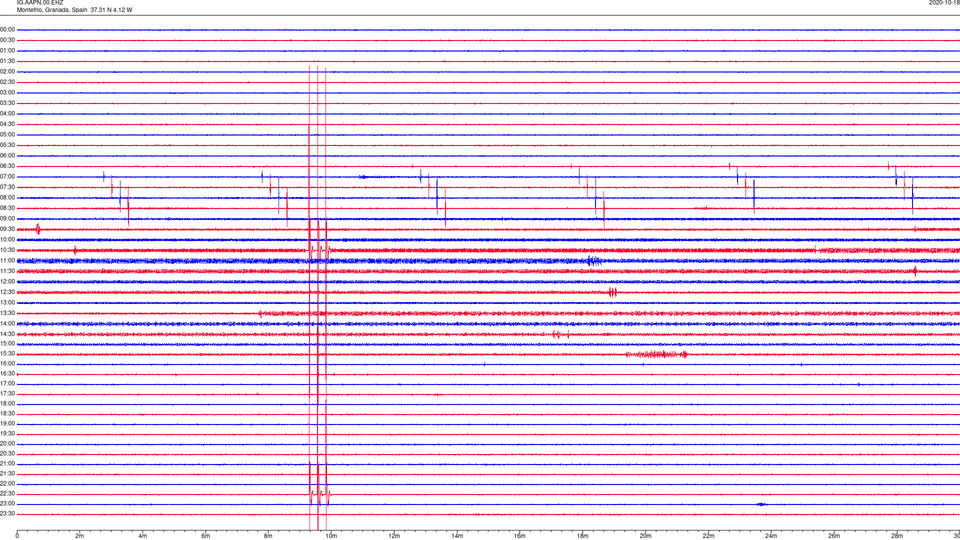Click the 6m tick label on the axis
This screenshot has height=540, width=960.
[x=205, y=536]
